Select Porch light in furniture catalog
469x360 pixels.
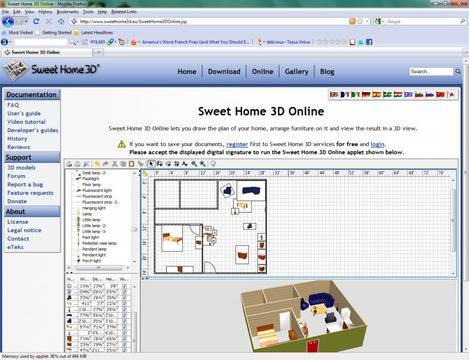[x=91, y=261]
